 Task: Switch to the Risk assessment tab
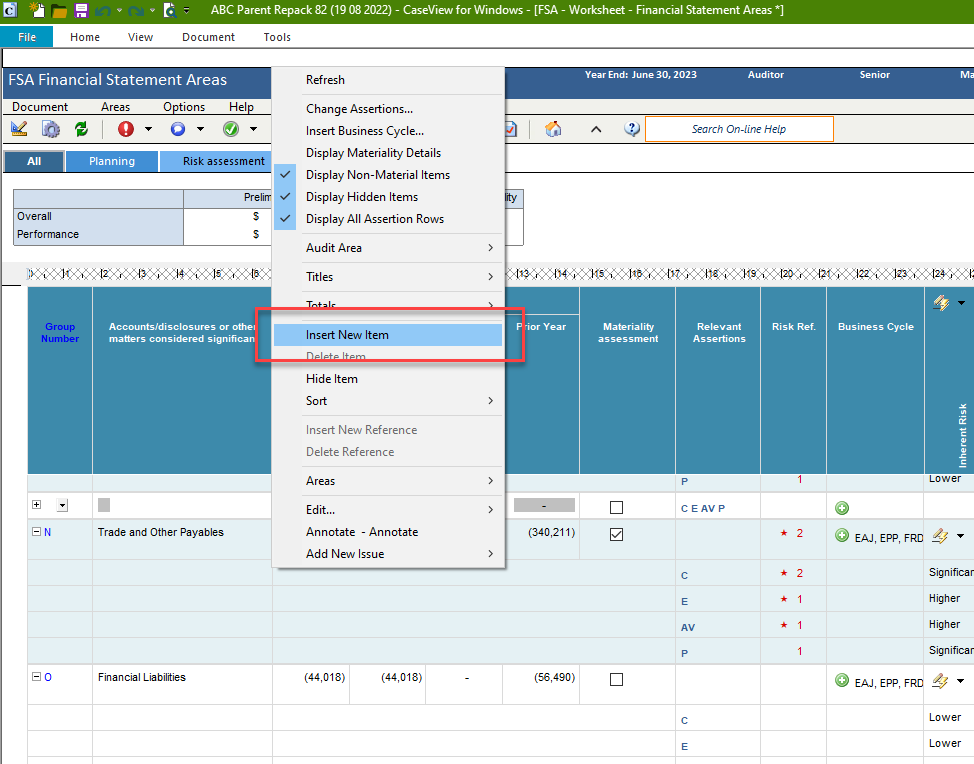pos(216,161)
